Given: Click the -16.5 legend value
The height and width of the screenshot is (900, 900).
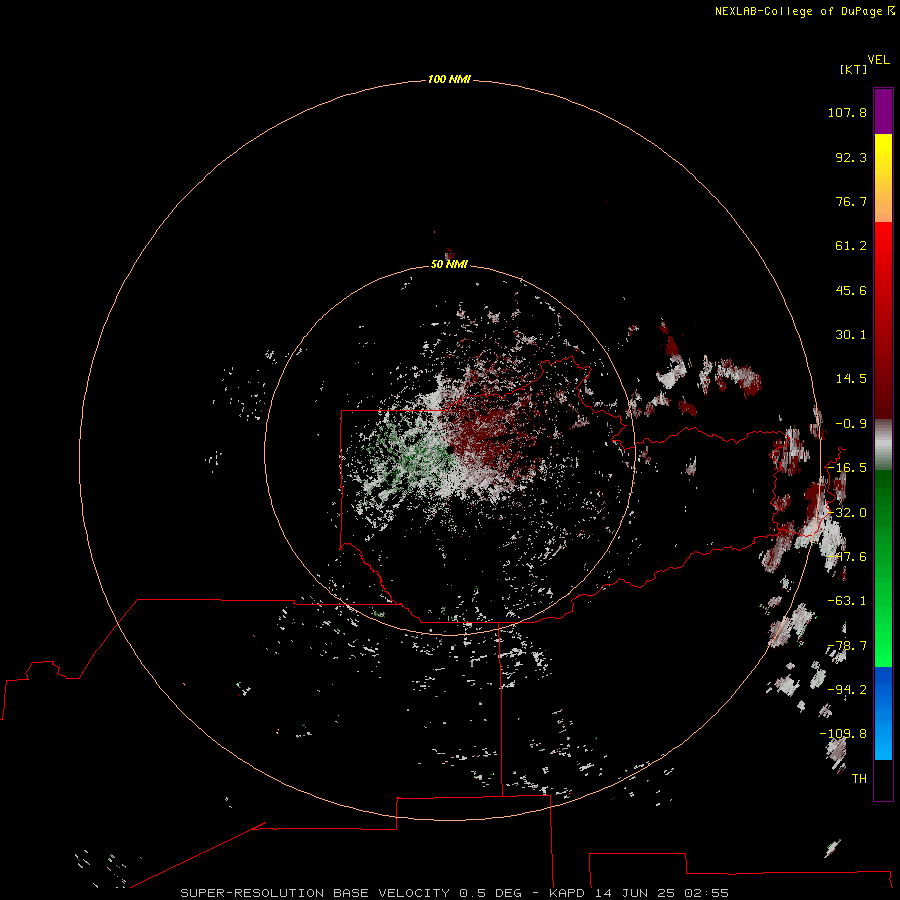Looking at the screenshot, I should point(847,468).
